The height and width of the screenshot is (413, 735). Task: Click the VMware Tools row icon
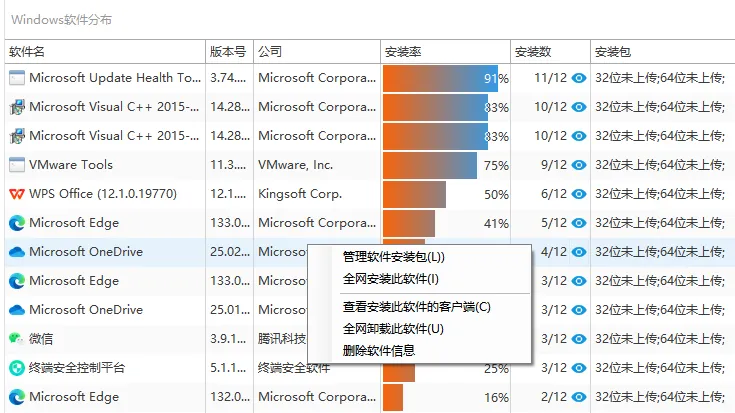coord(17,165)
